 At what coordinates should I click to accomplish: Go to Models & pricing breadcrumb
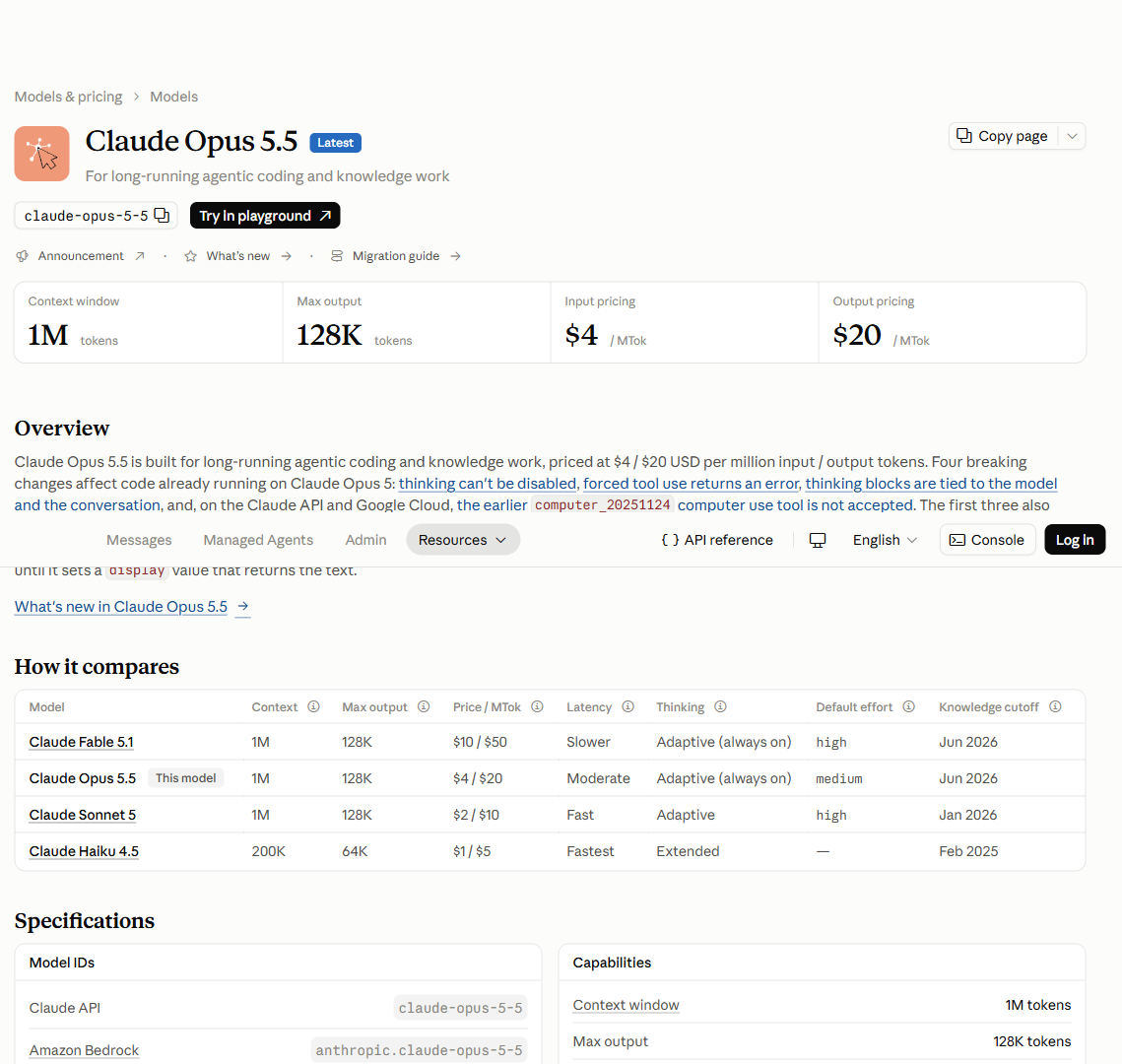point(68,97)
